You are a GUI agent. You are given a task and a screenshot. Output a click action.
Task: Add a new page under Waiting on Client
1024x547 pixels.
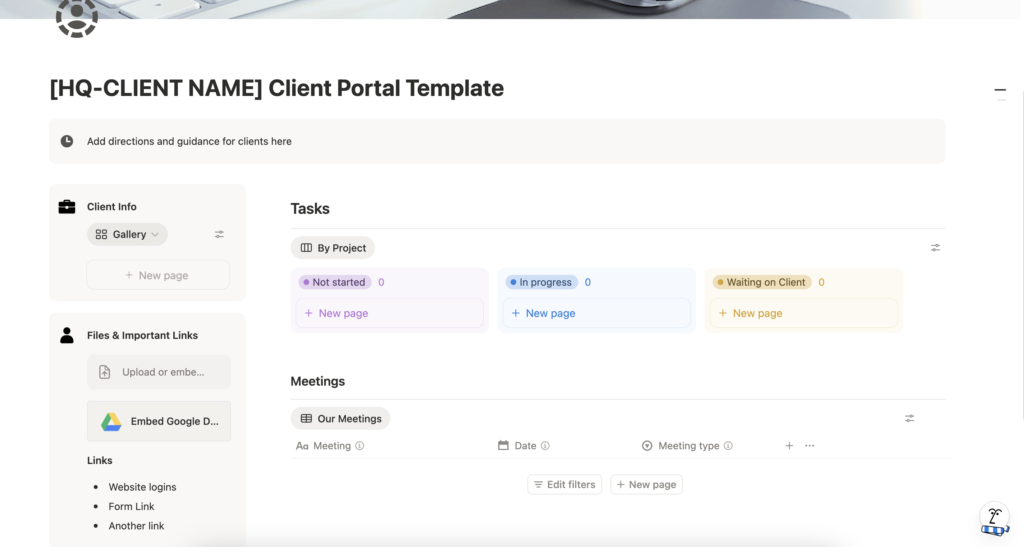(x=803, y=313)
